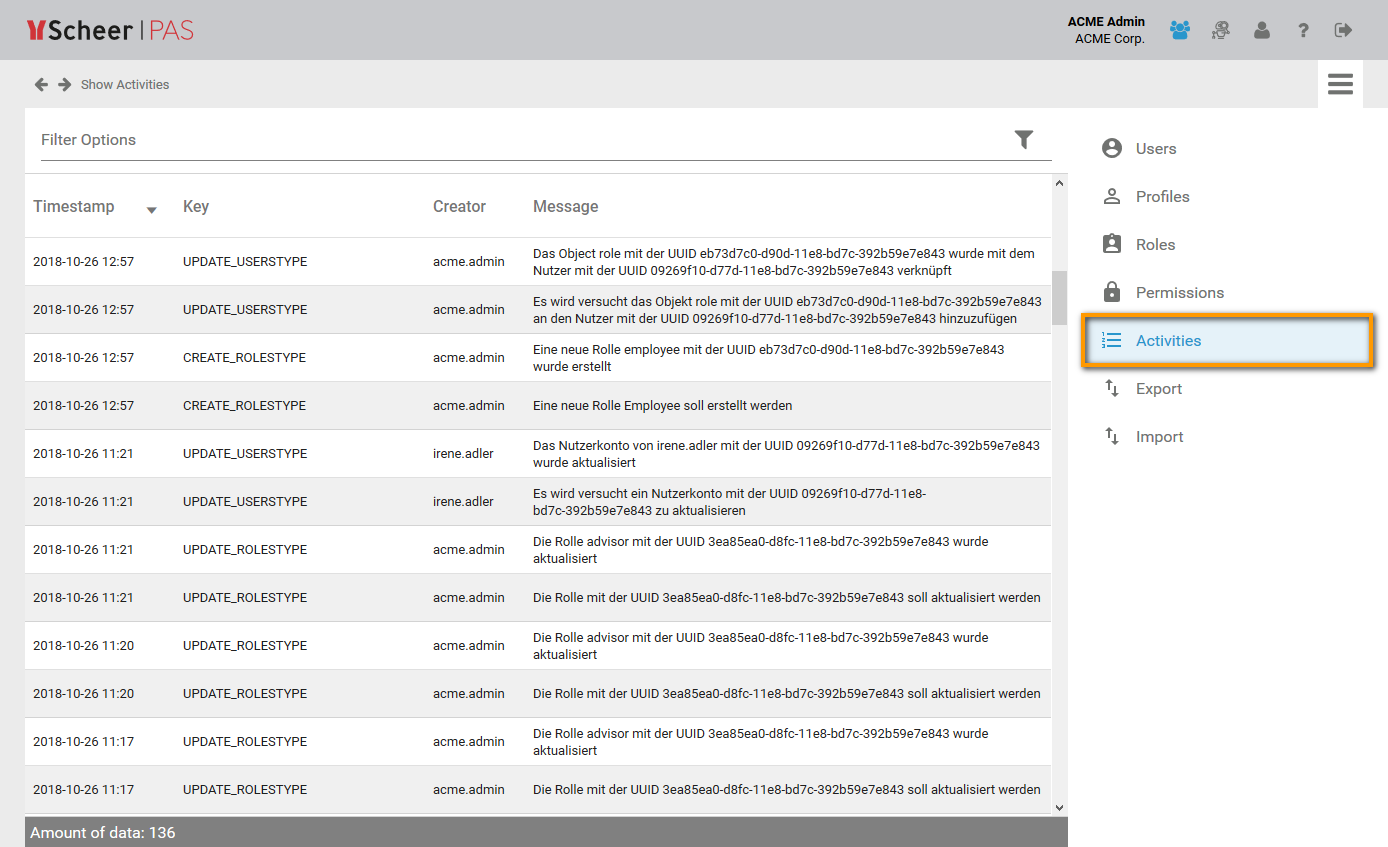Collapse the navigation menu using the menu button
1388x847 pixels.
[x=1340, y=84]
